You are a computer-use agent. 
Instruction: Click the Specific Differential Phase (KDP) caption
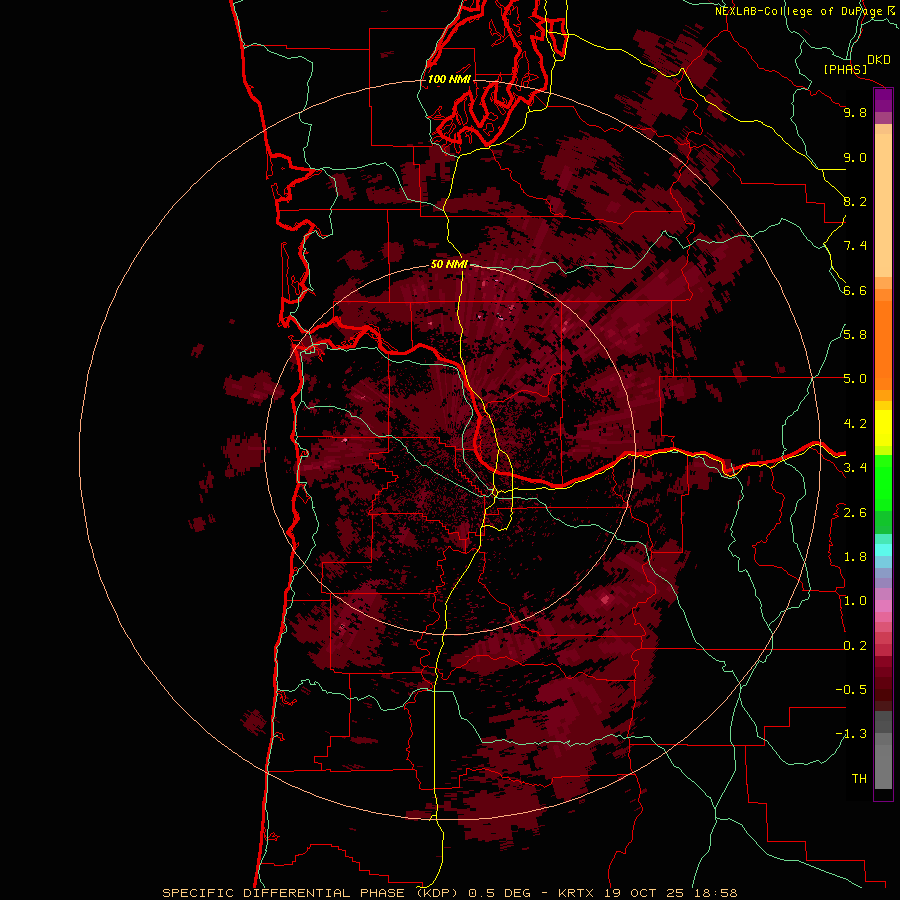click(311, 893)
